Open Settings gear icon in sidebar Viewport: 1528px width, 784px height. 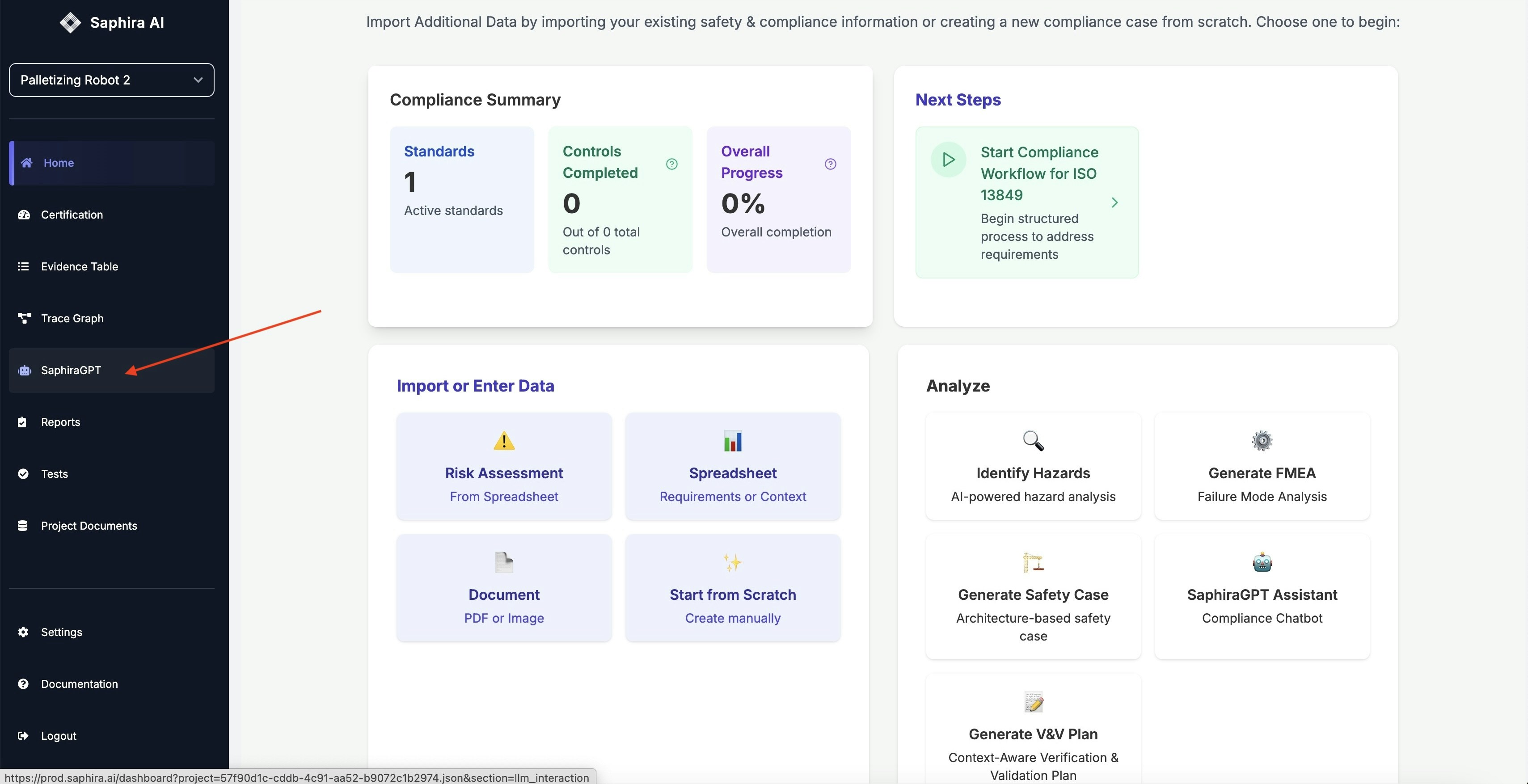coord(23,632)
